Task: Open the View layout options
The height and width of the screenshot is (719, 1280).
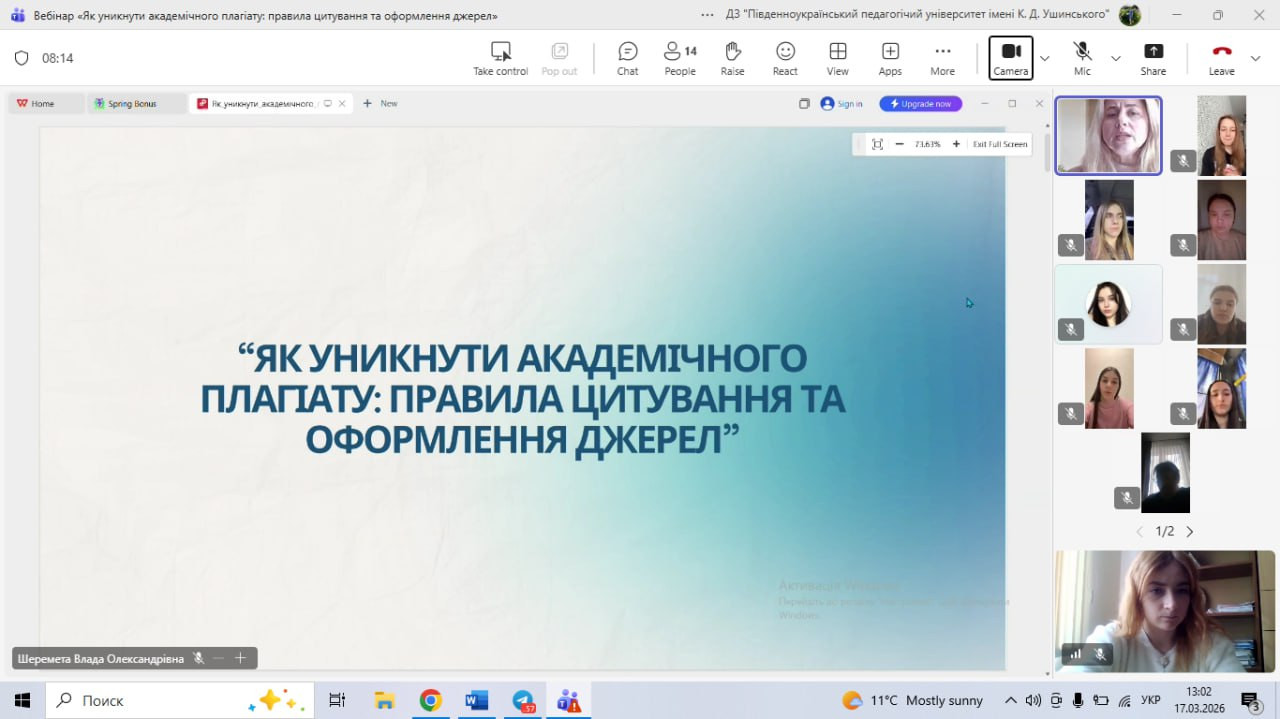Action: pos(837,58)
